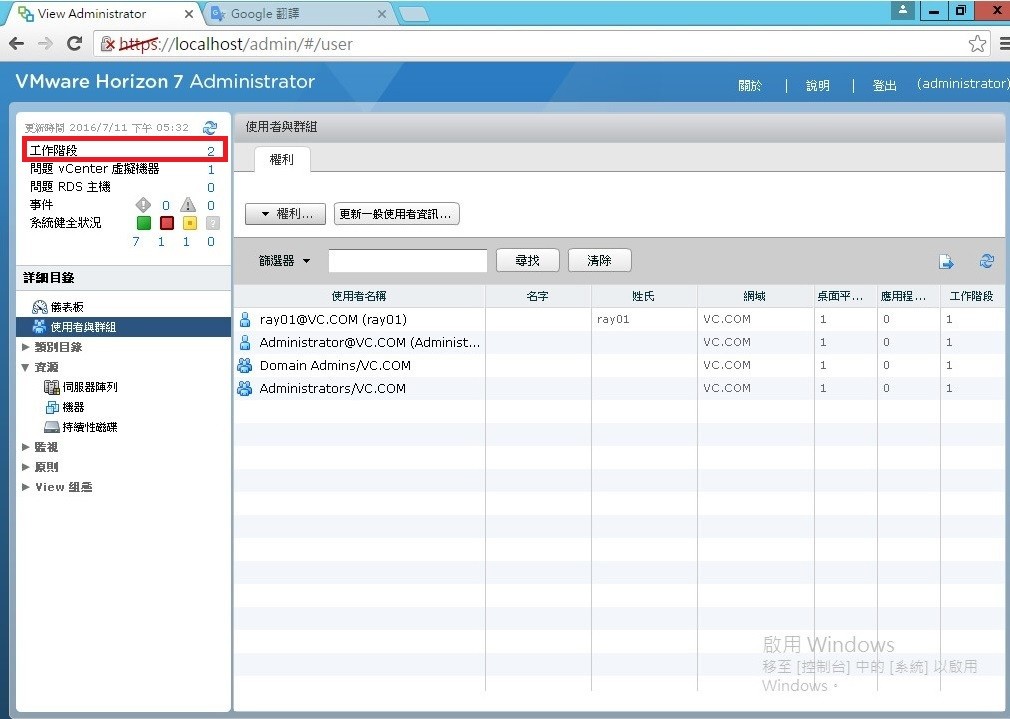Select group row Administrators/VC.COM

618,388
